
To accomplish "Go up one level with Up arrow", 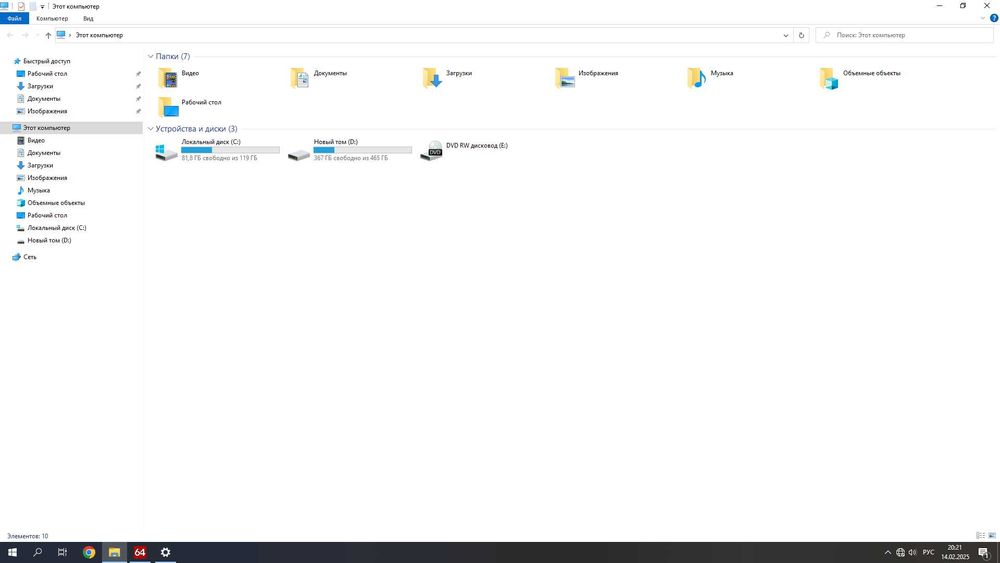I will point(48,35).
